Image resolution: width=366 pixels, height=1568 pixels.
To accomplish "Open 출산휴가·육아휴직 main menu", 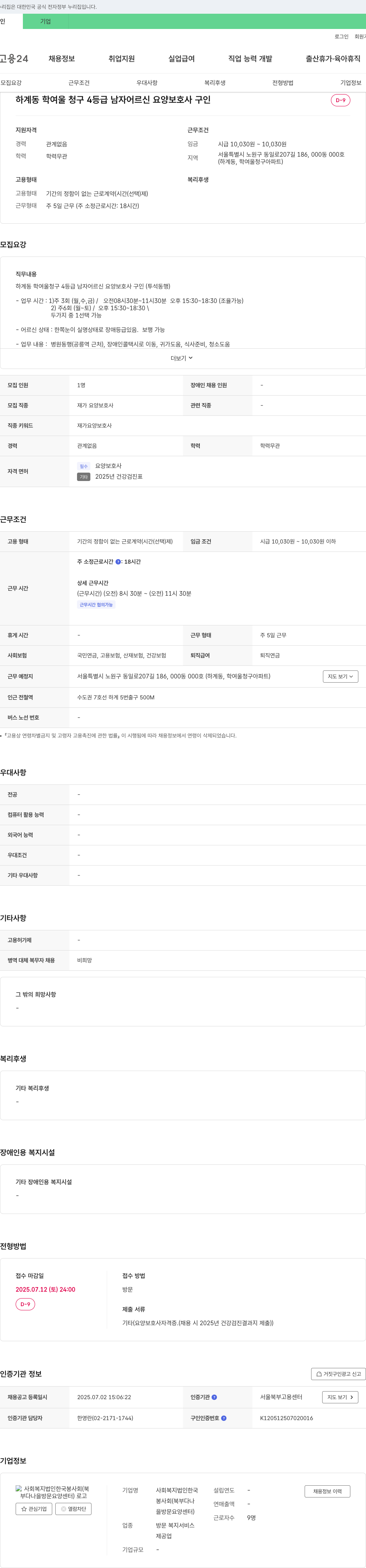I will pos(333,58).
